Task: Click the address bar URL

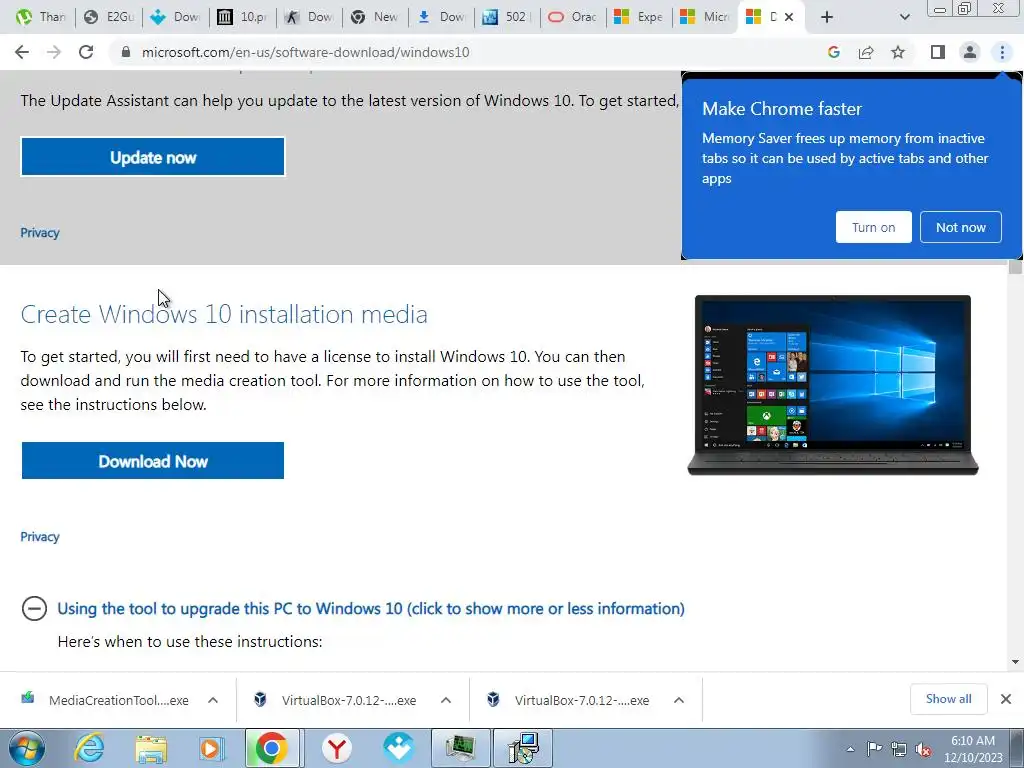Action: point(305,52)
